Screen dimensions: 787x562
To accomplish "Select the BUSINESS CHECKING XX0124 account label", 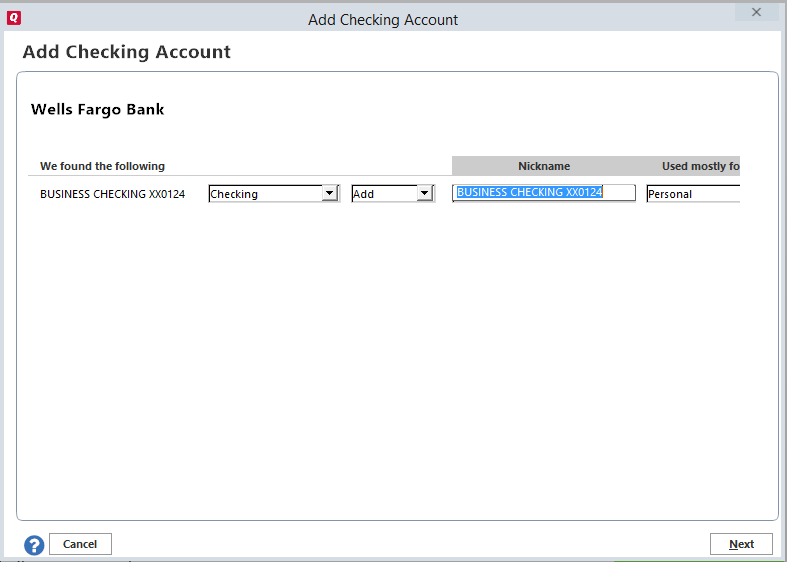I will 112,194.
